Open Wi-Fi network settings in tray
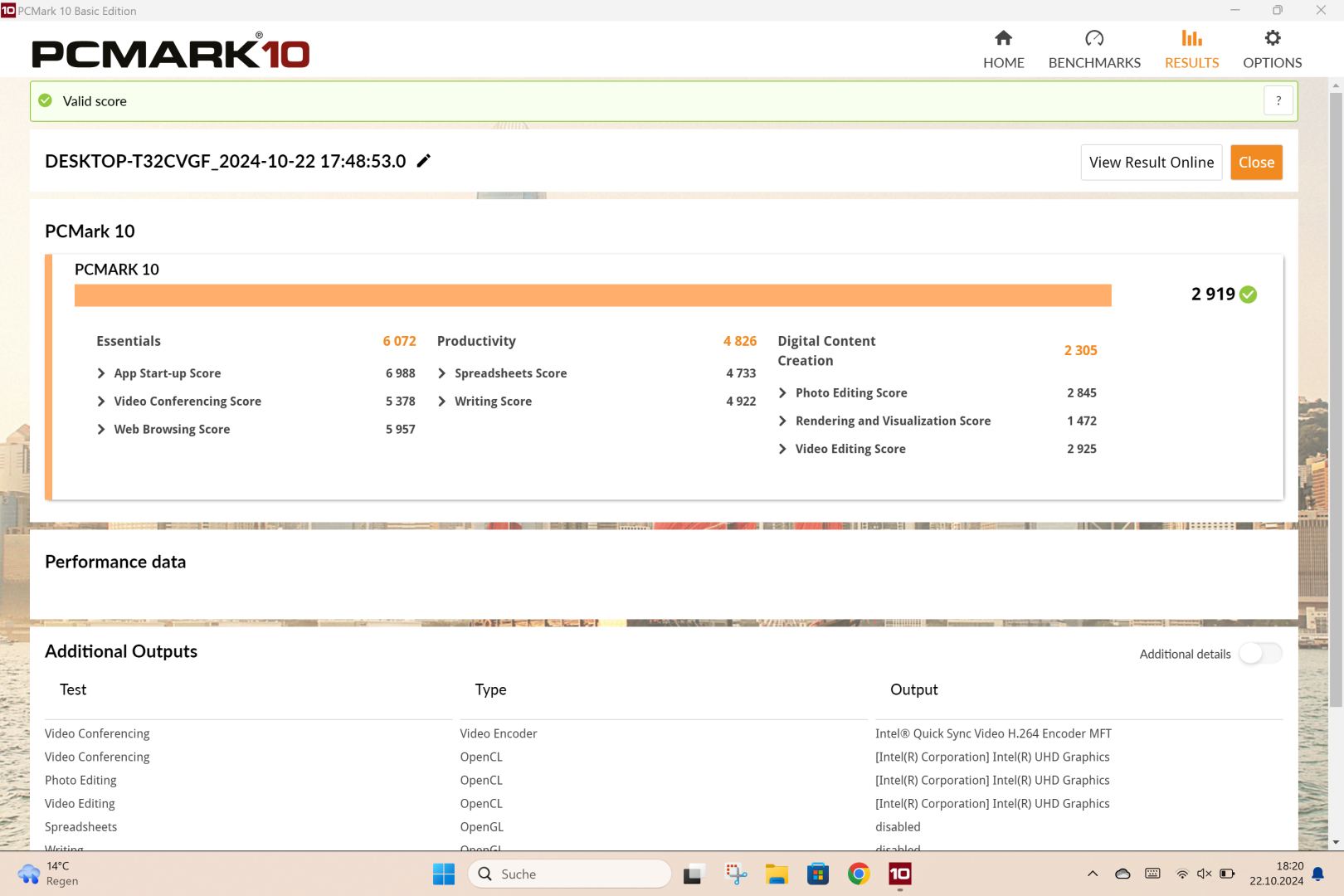Viewport: 1344px width, 896px height. click(x=1182, y=874)
